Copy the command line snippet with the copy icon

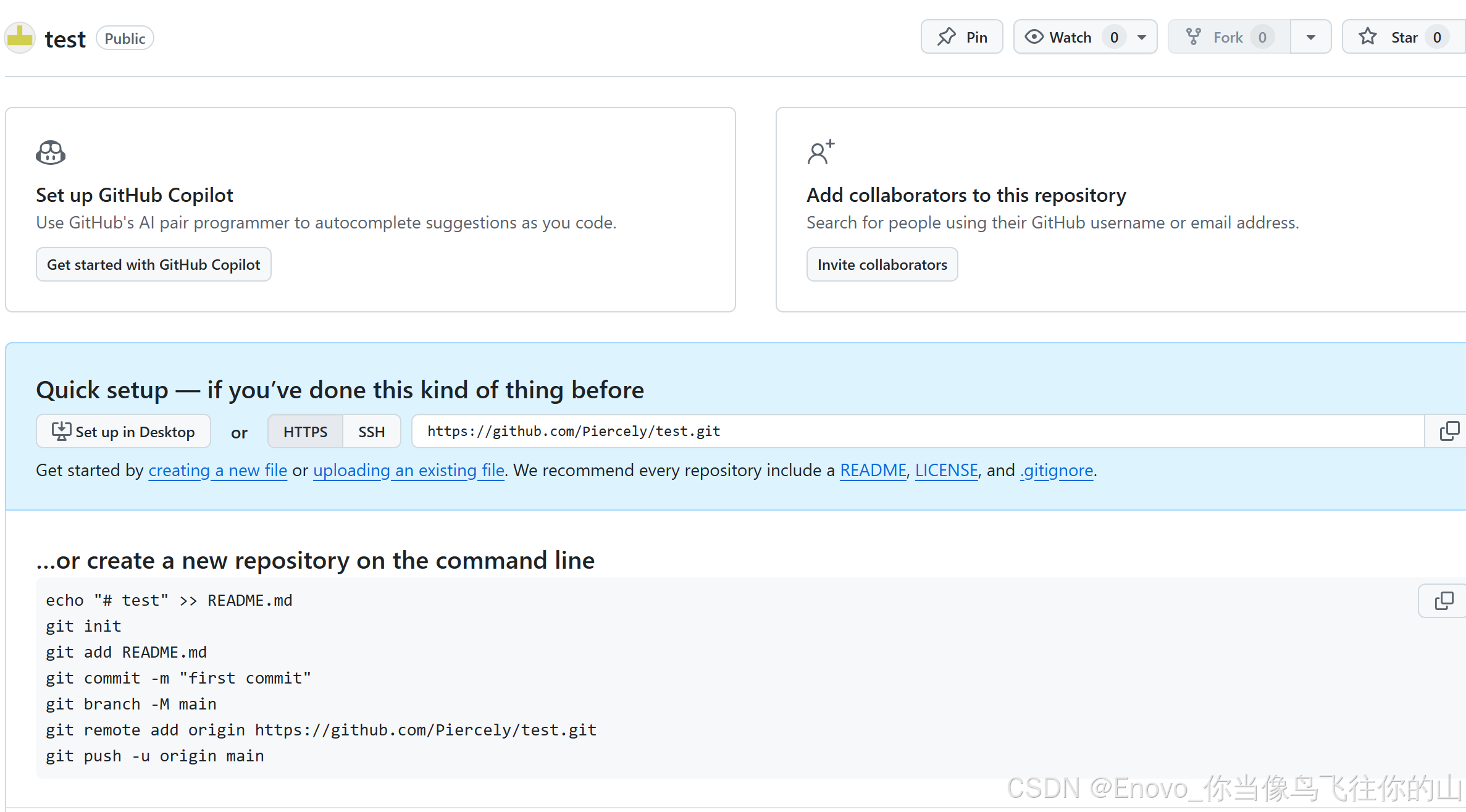coord(1444,600)
